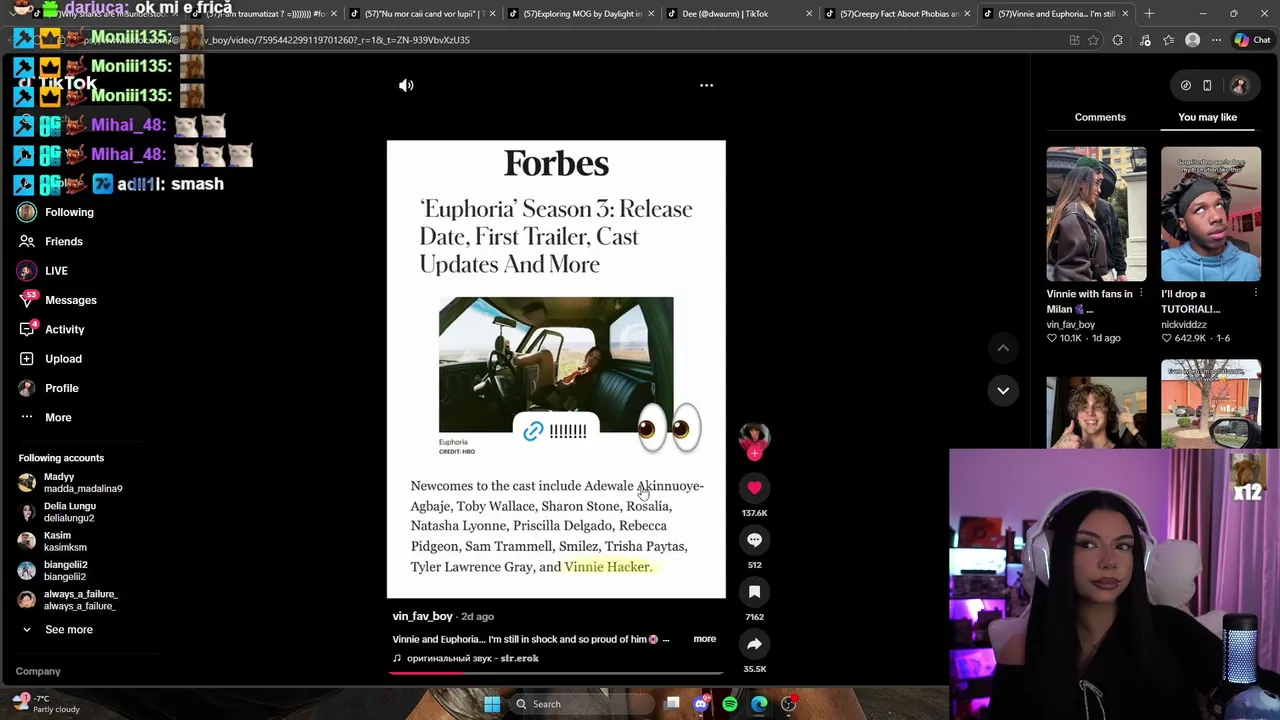Open Madyy madda_madalina9 account
Image resolution: width=1280 pixels, height=720 pixels.
pyautogui.click(x=70, y=483)
